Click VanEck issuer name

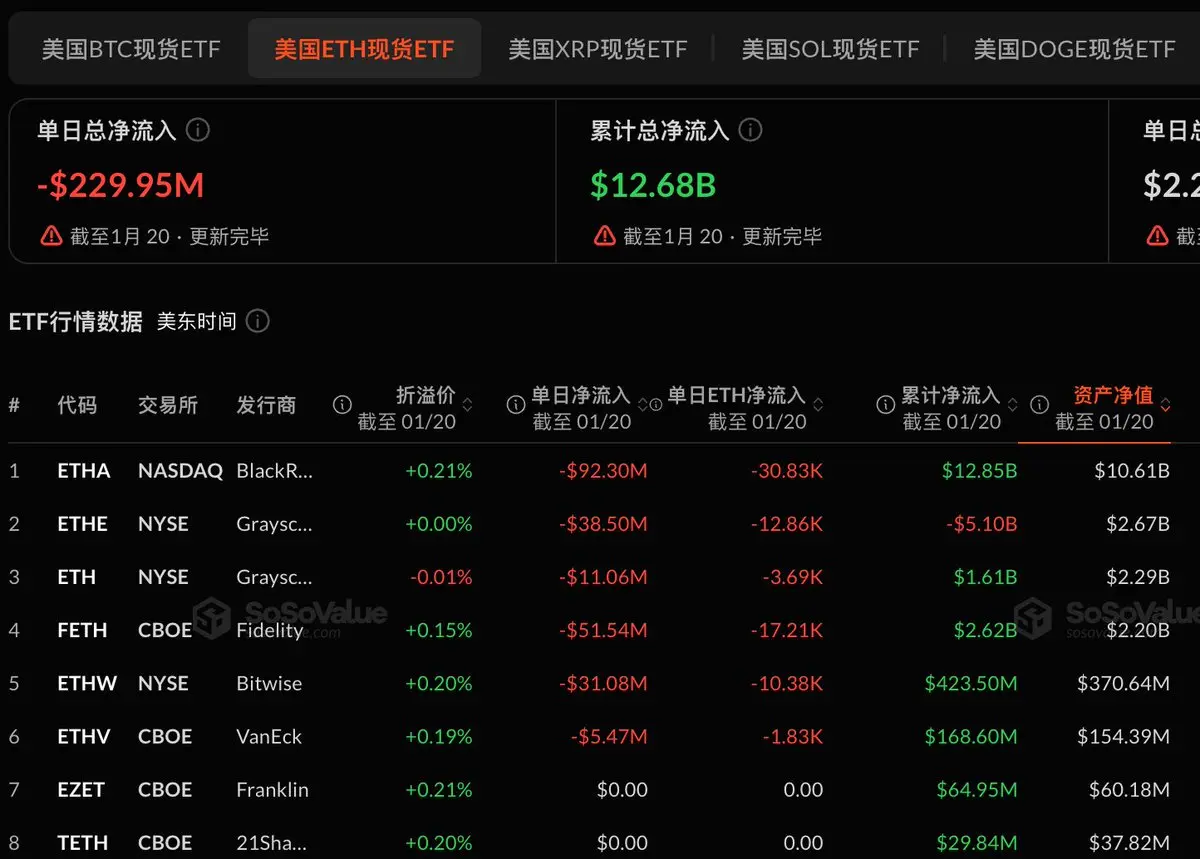pyautogui.click(x=269, y=736)
